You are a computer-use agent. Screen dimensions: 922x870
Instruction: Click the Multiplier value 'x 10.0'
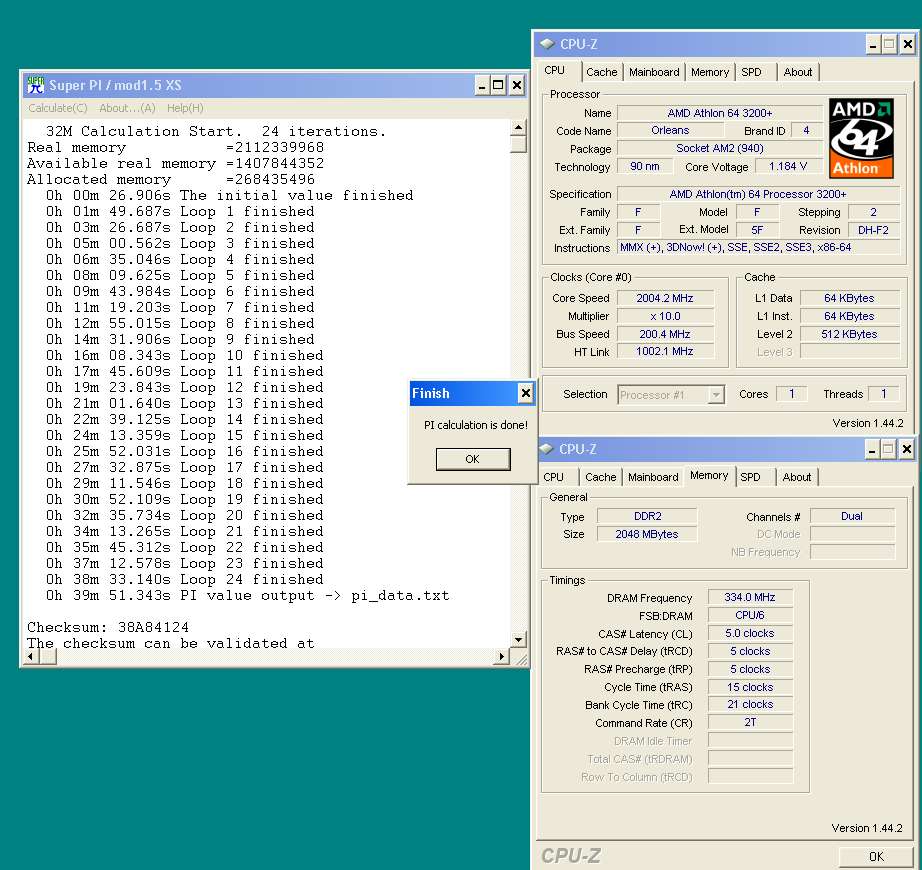click(x=665, y=316)
